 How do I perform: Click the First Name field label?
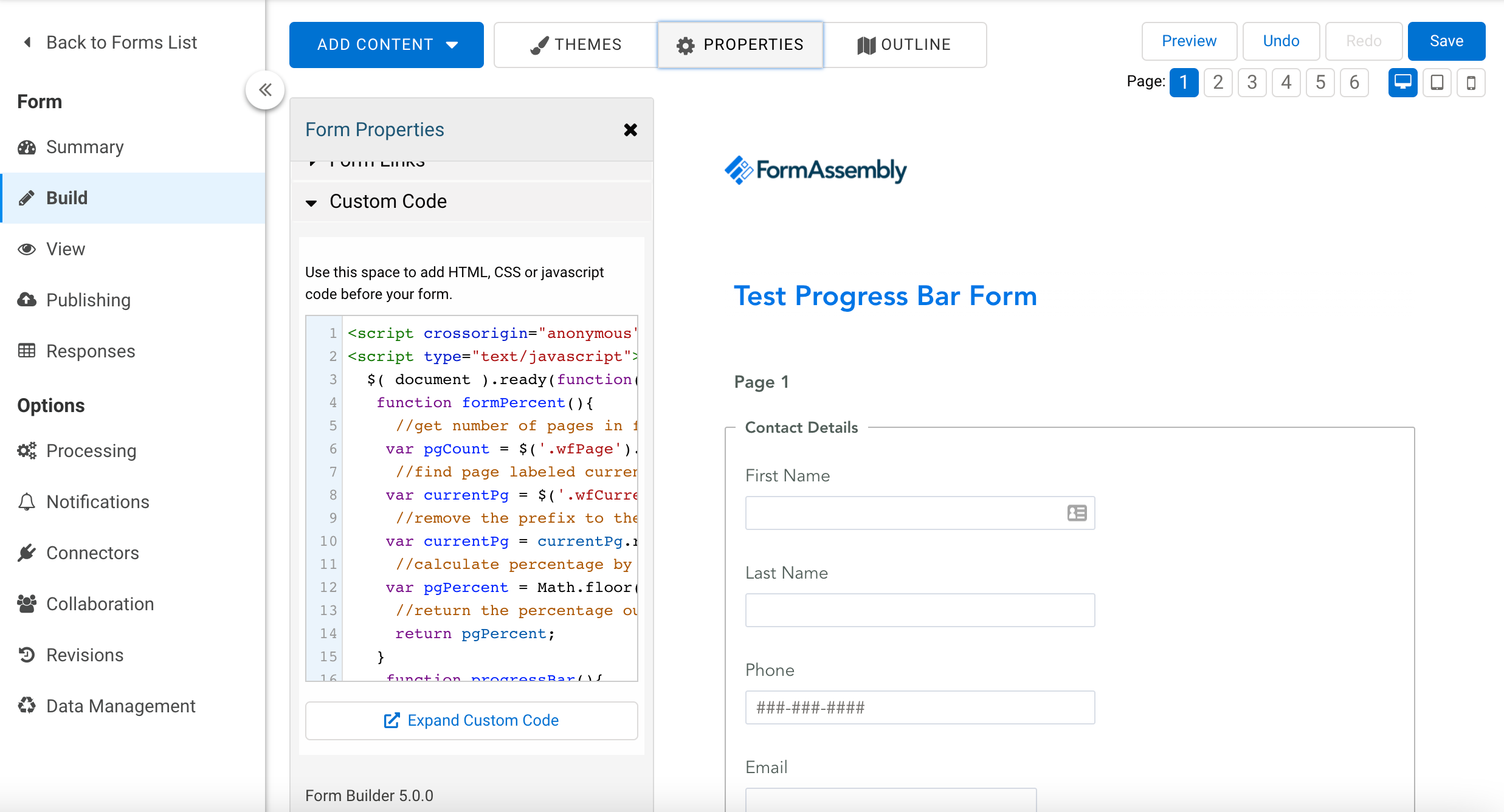(x=788, y=476)
